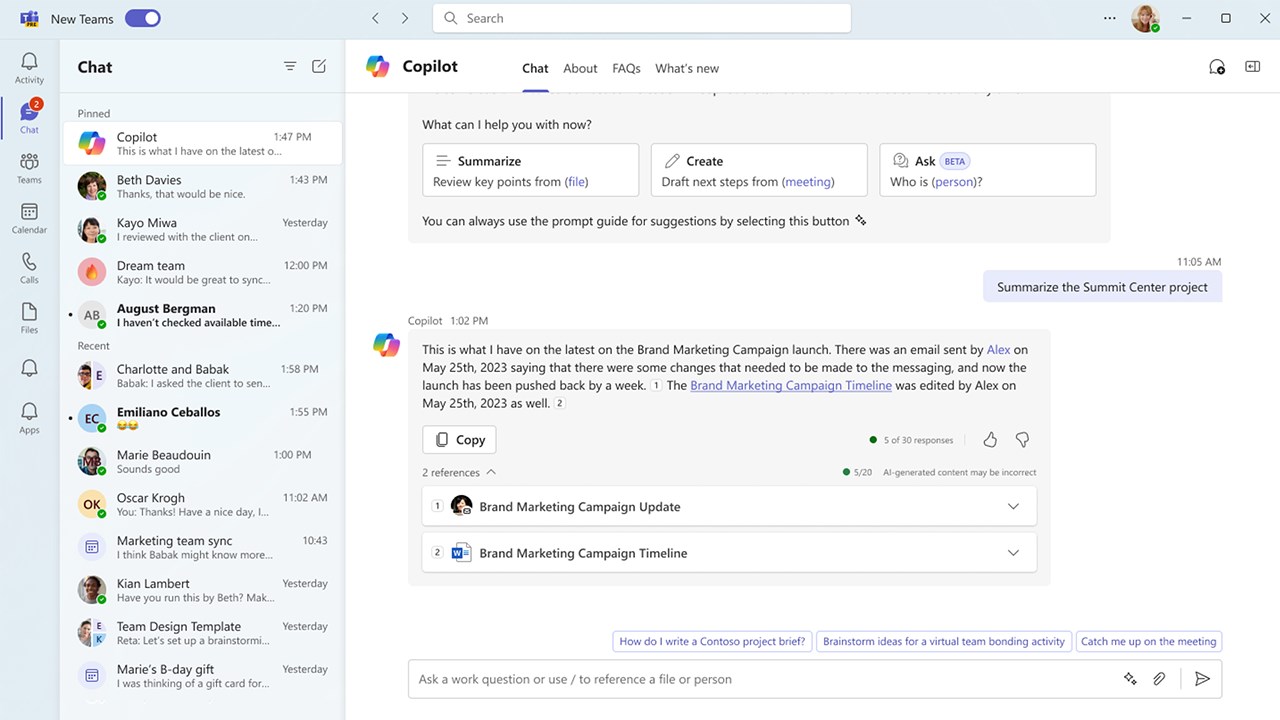Click the send message arrow
The width and height of the screenshot is (1280, 720).
pos(1202,679)
